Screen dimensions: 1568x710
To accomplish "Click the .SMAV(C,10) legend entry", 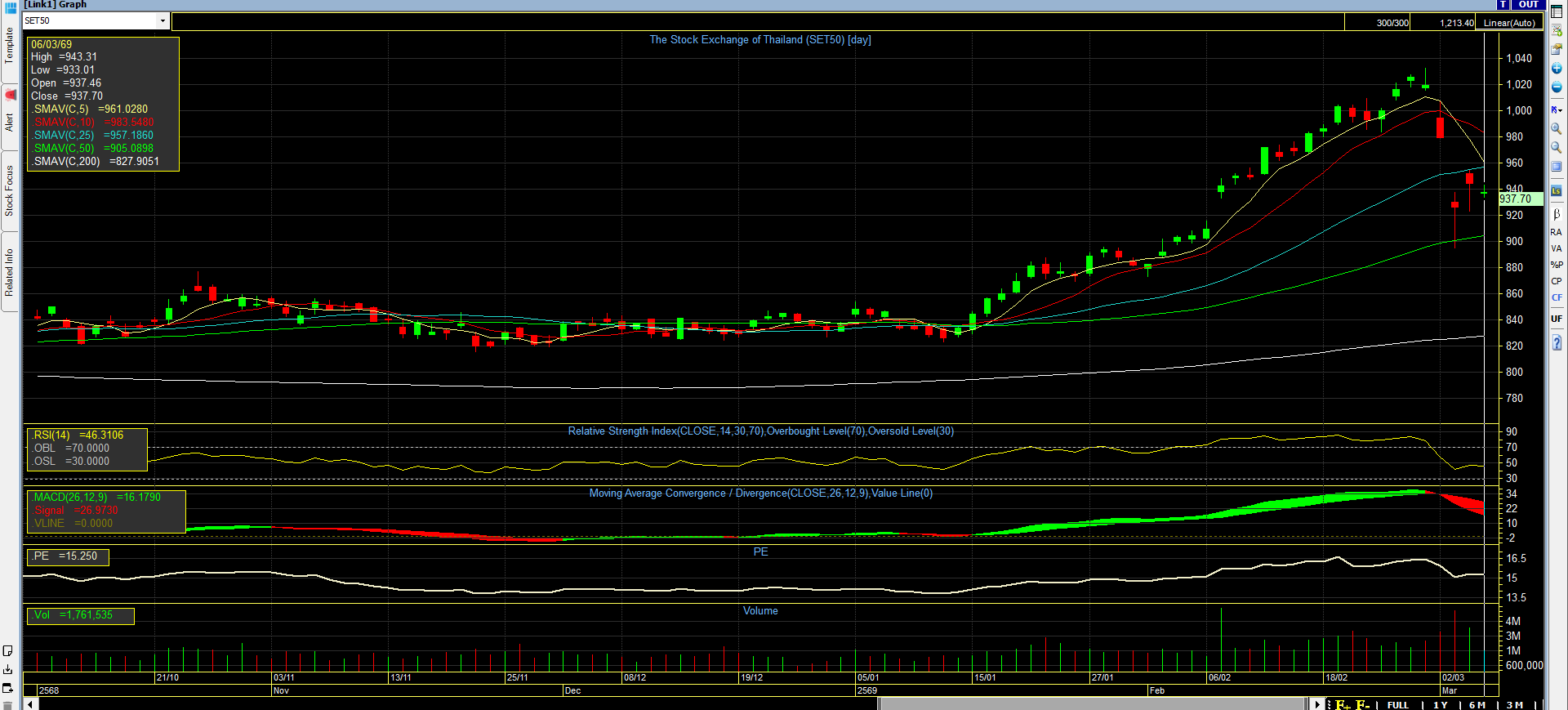I will [93, 122].
